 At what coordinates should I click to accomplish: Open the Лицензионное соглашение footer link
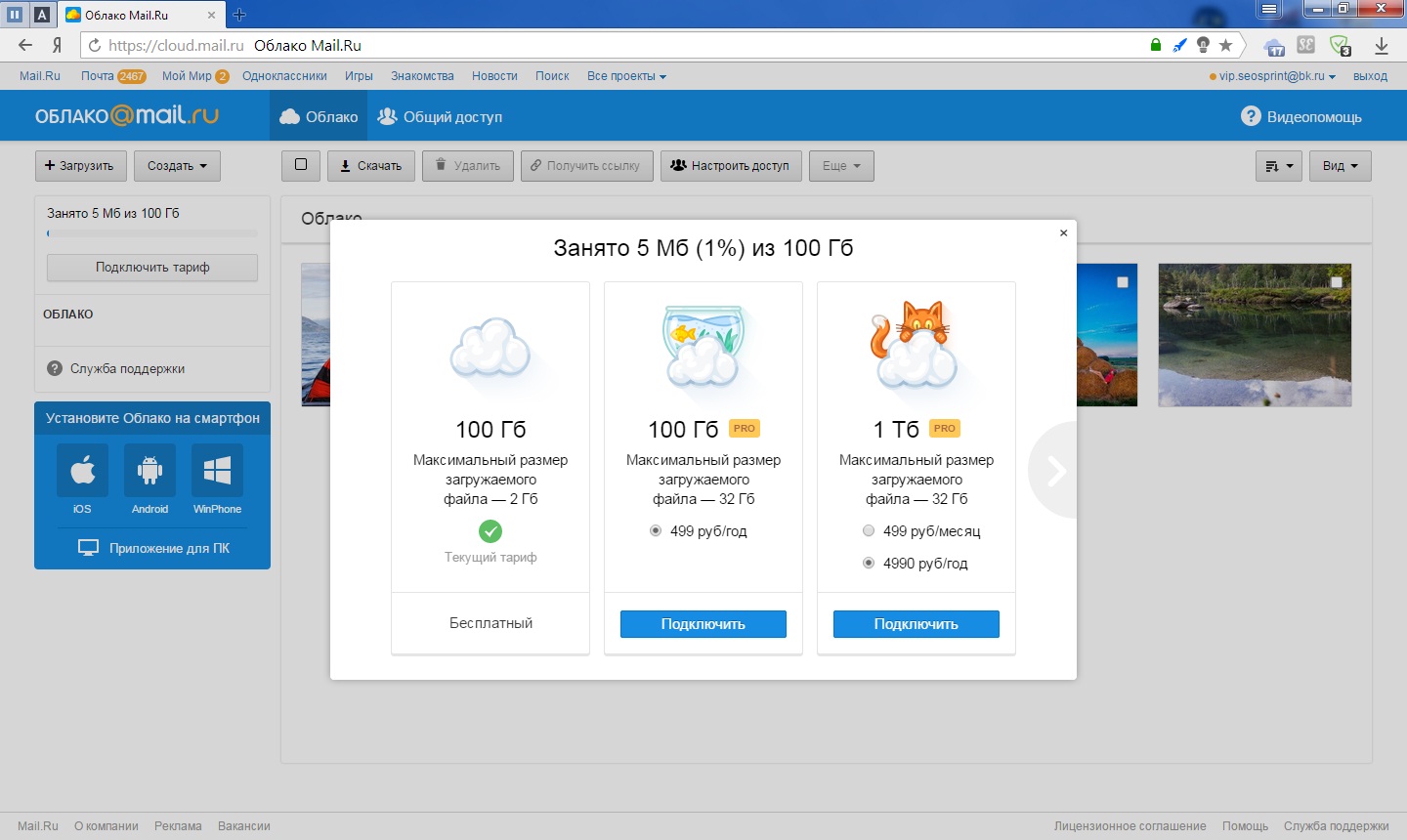(1130, 826)
